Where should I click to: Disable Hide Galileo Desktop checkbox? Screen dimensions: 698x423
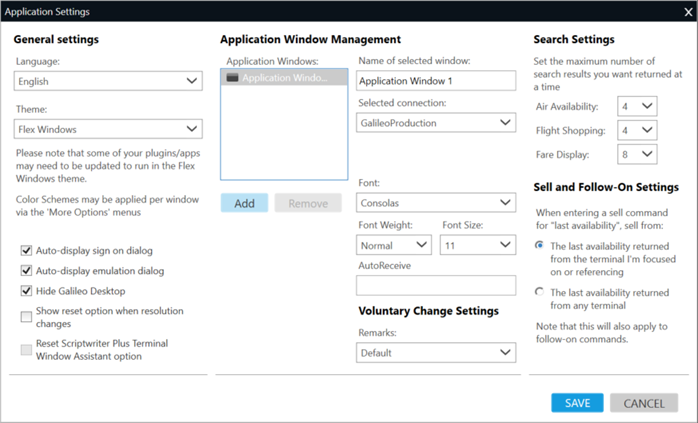pyautogui.click(x=26, y=291)
